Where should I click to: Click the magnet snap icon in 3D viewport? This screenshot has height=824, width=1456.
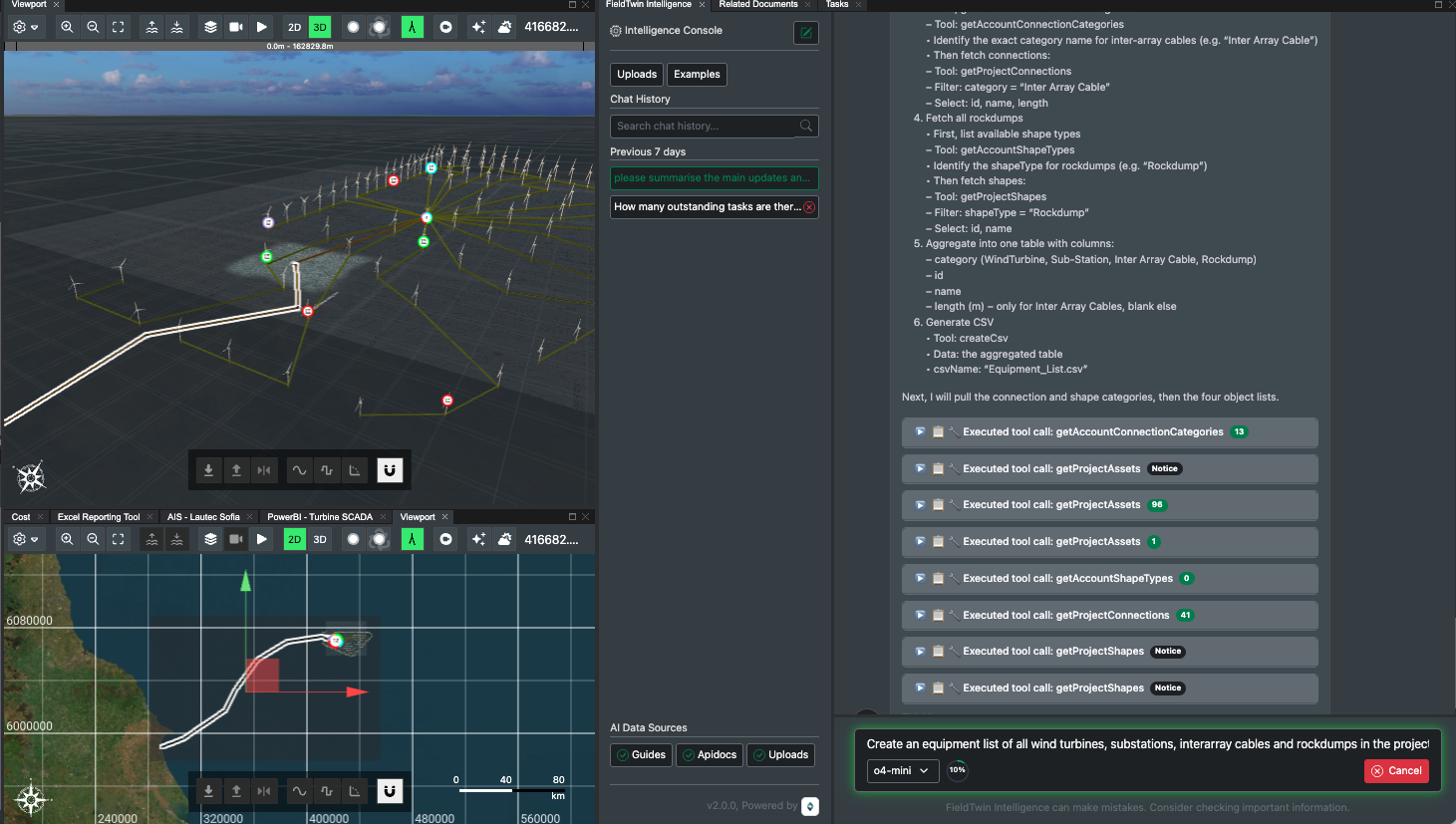(390, 470)
